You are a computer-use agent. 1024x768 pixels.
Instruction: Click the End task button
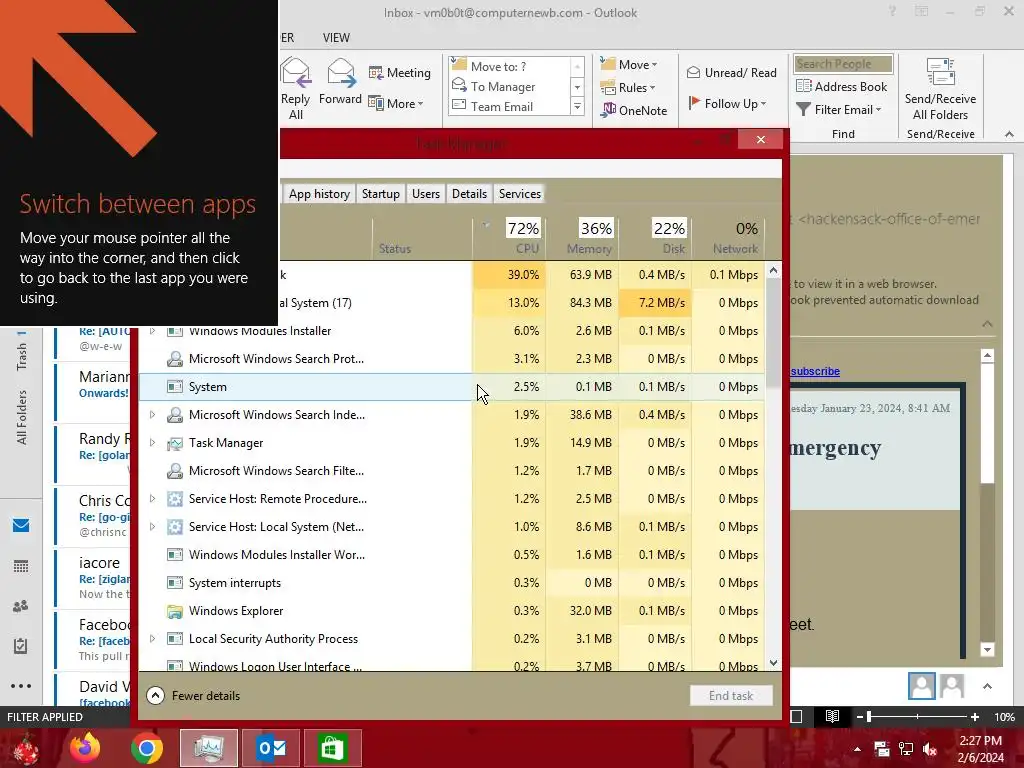click(x=731, y=696)
